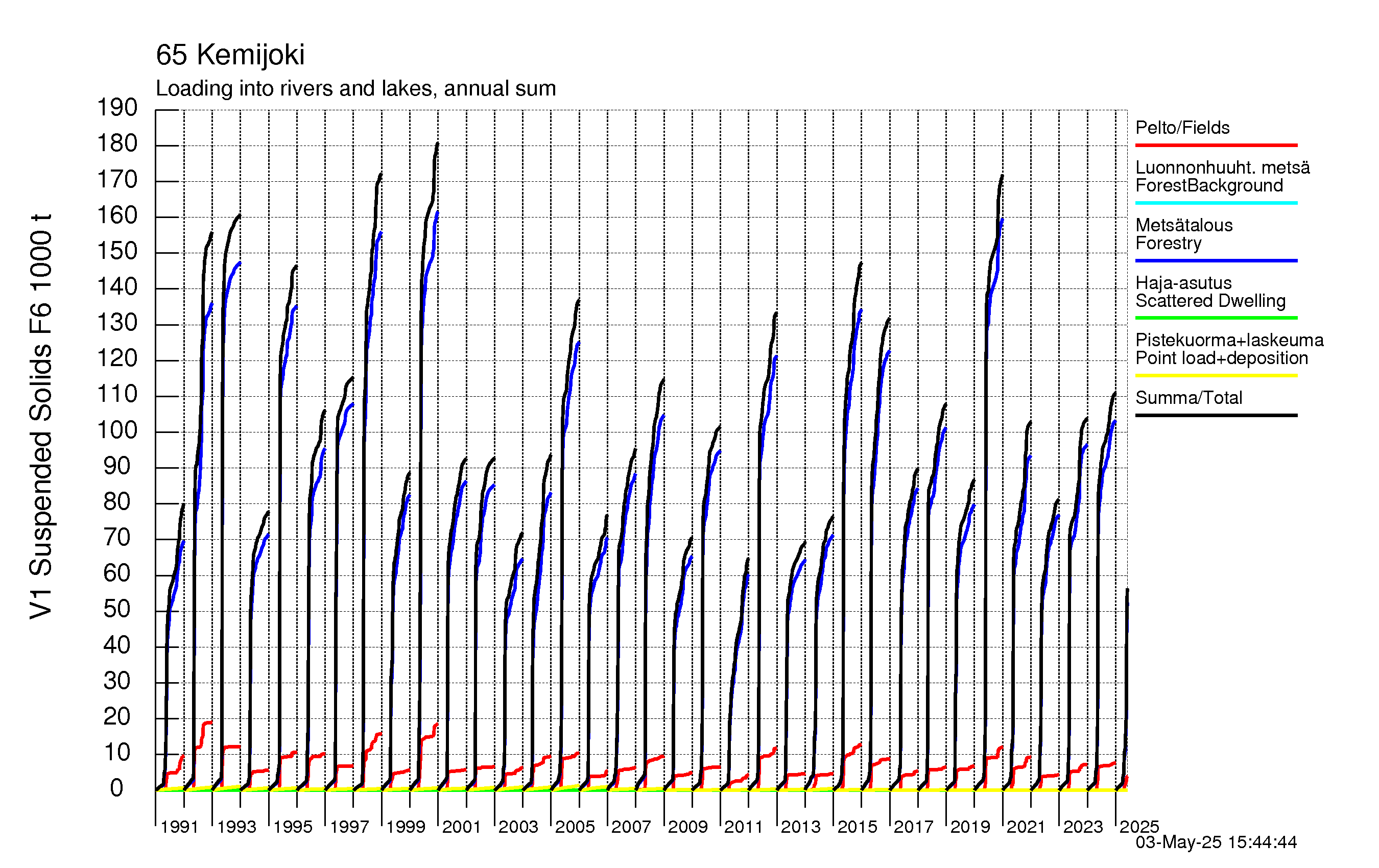Click the x-axis year 2007
Viewport: 1379px width, 868px height.
tap(631, 827)
